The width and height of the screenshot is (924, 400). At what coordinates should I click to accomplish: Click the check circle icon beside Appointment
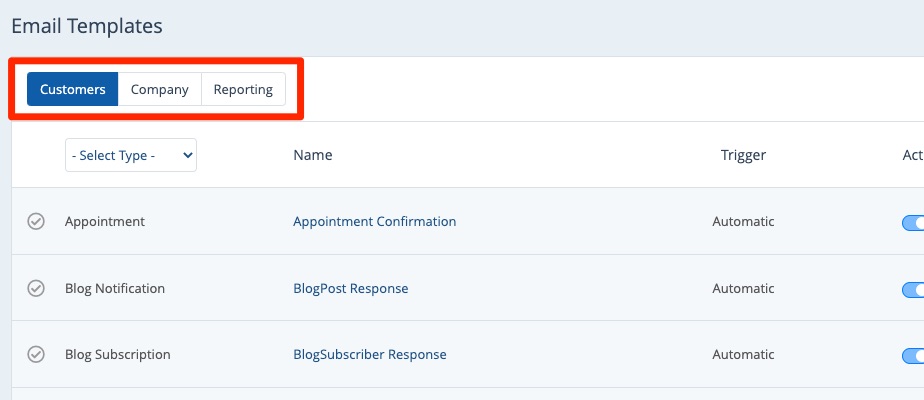pyautogui.click(x=36, y=222)
